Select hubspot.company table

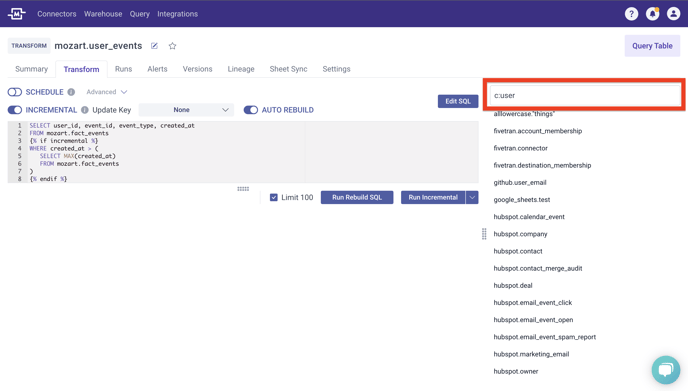520,234
